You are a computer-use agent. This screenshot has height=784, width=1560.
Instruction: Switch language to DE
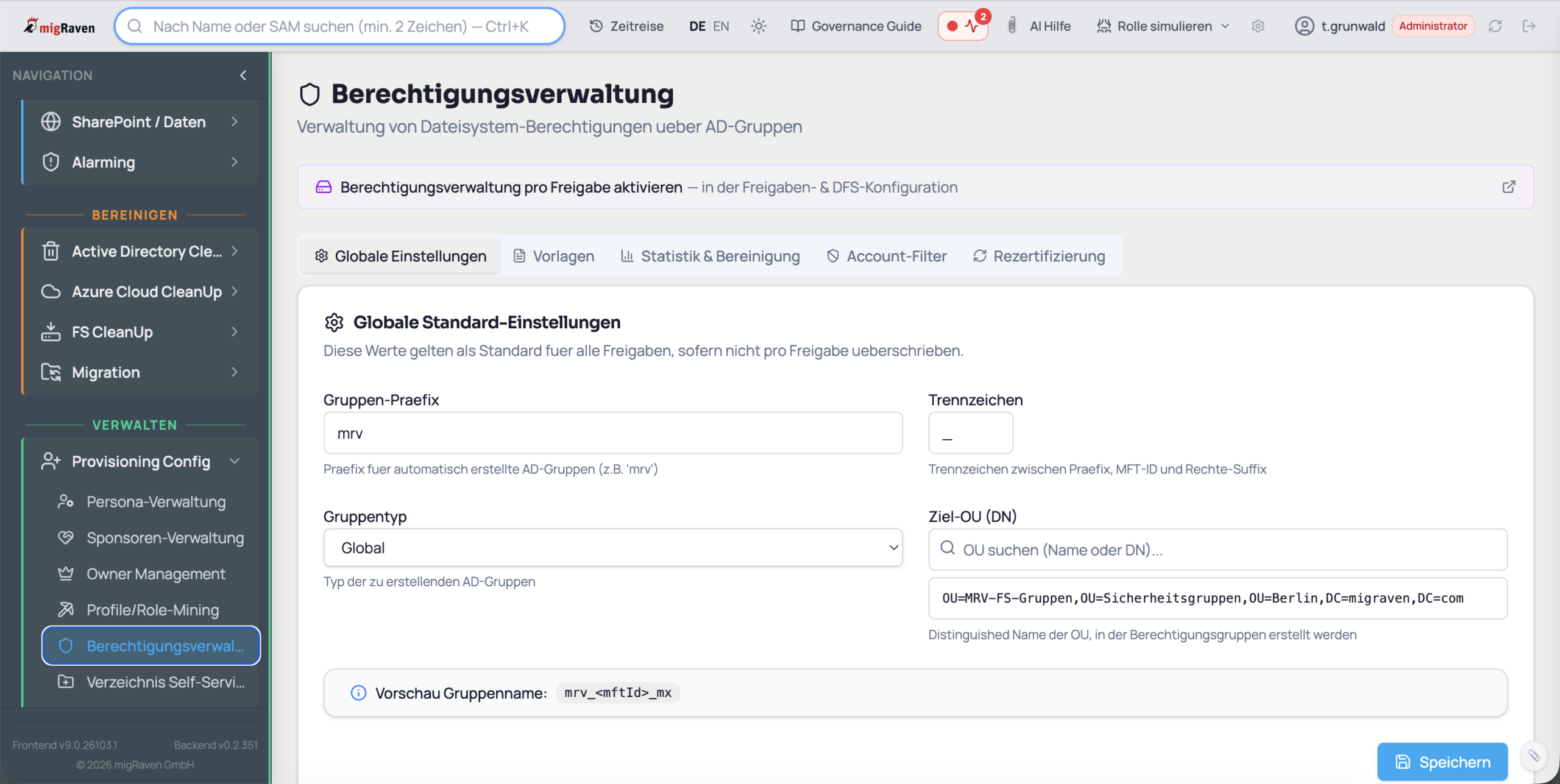click(697, 26)
